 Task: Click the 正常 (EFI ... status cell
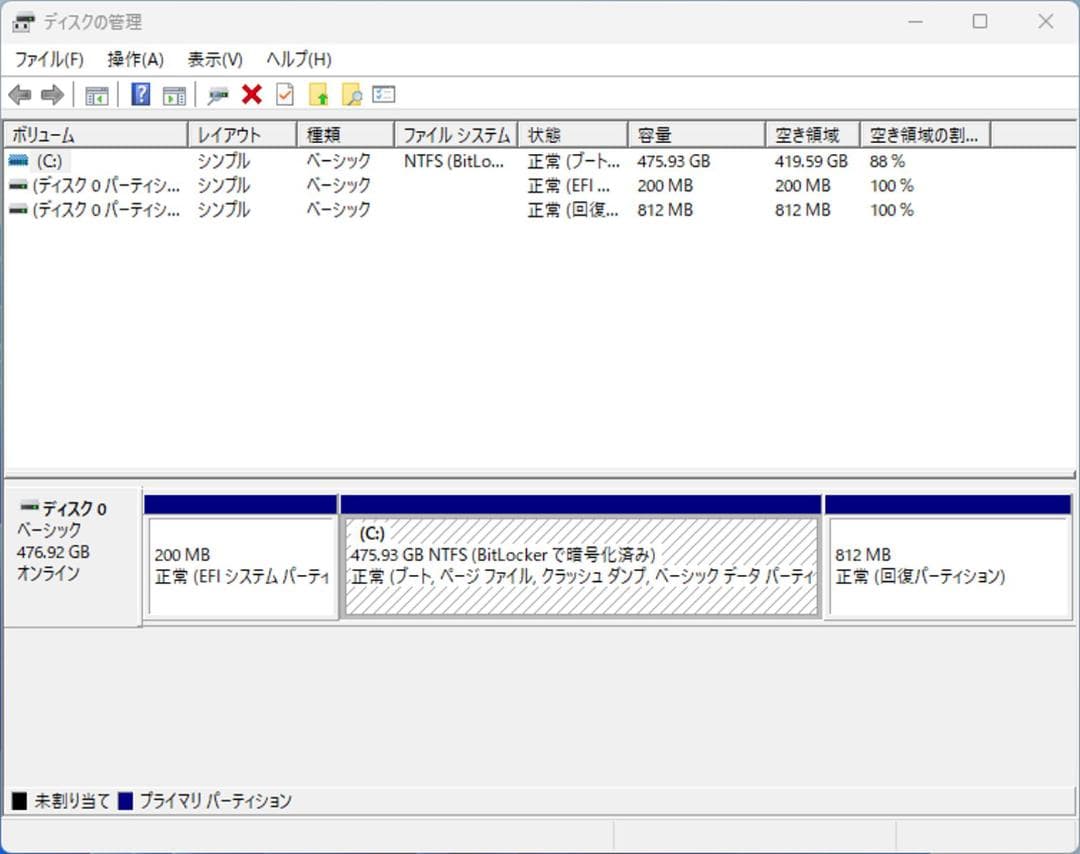click(569, 186)
